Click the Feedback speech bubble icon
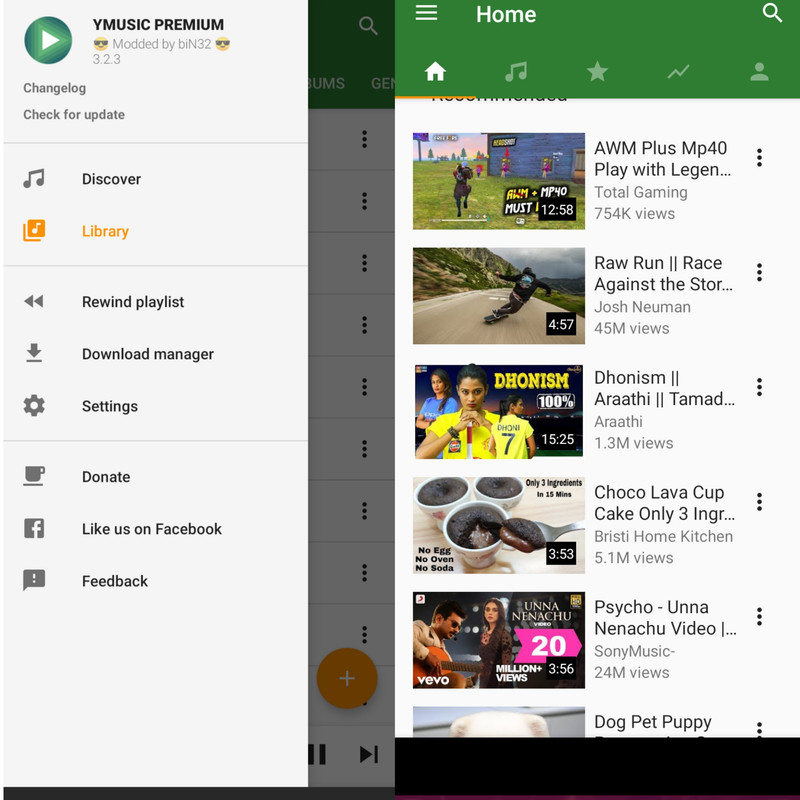This screenshot has width=800, height=800. 34,580
